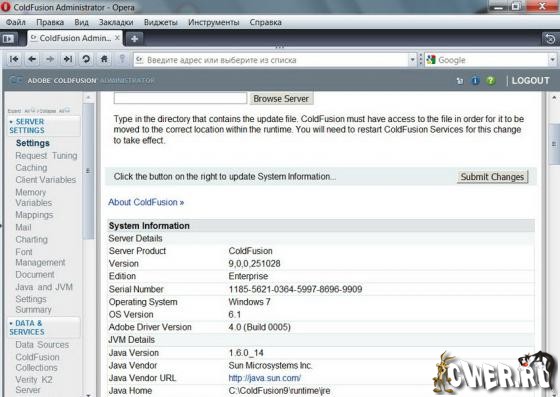This screenshot has width=560, height=397.
Task: Click the Fast Forward navigation button
Action: [x=68, y=59]
